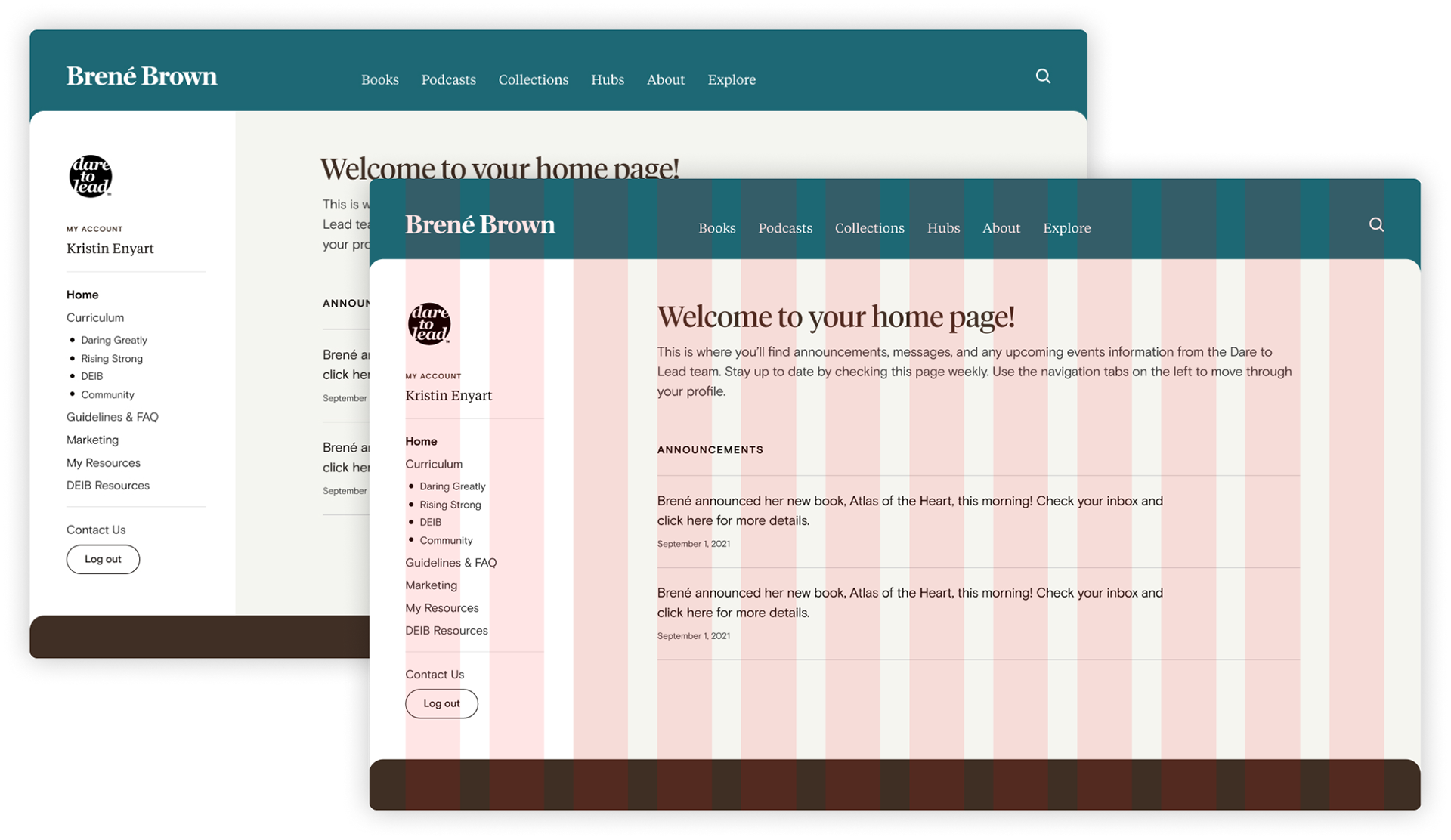Open DEIB Resources in the back window sidebar
The image size is (1451, 840).
[107, 486]
